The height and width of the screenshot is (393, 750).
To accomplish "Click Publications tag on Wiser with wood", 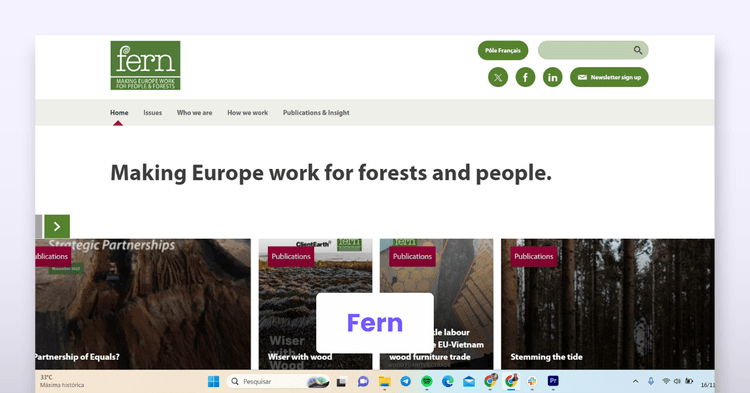I will pos(291,256).
